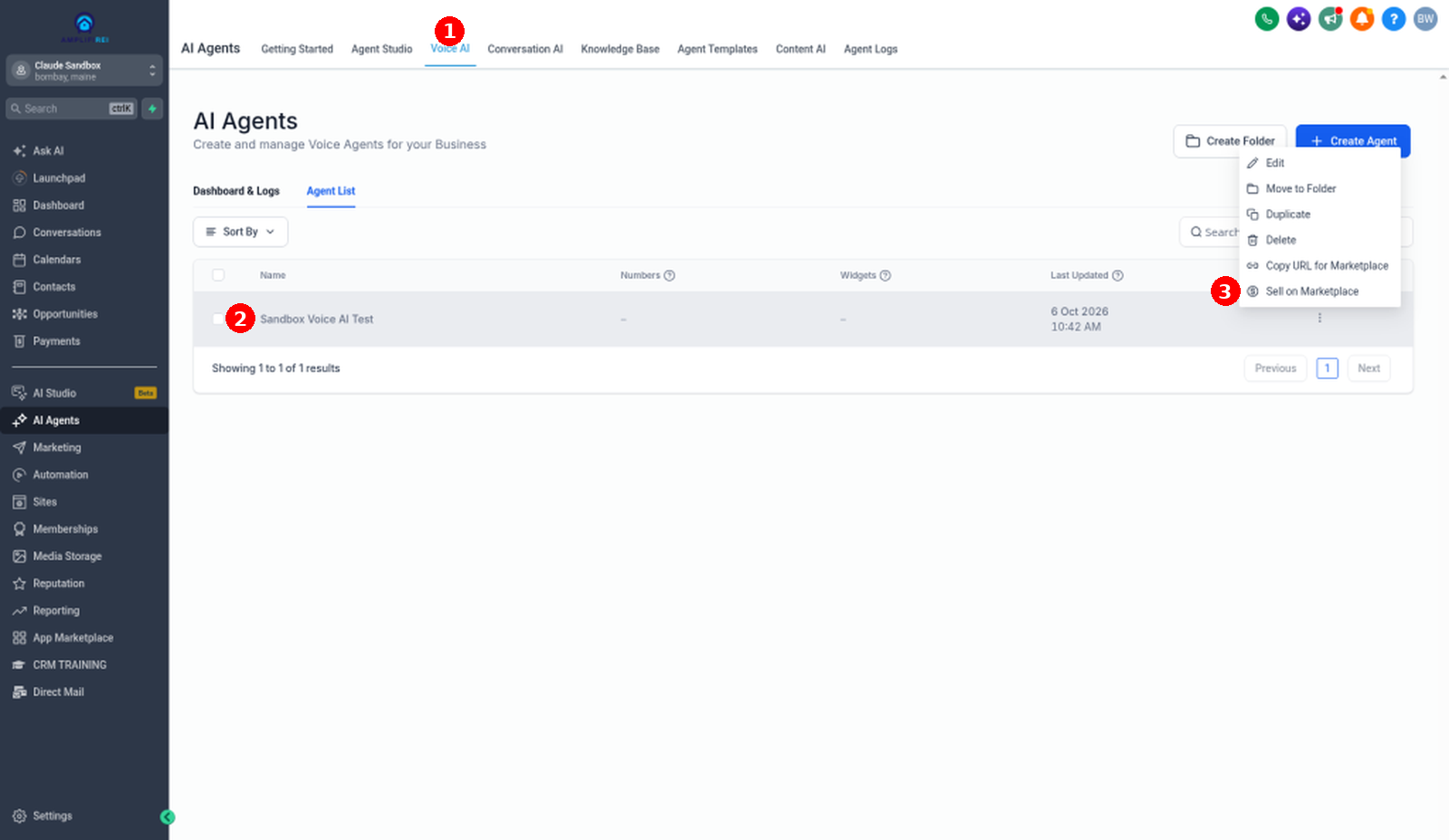Click the Numbers column info icon
Viewport: 1449px width, 840px height.
coord(669,275)
